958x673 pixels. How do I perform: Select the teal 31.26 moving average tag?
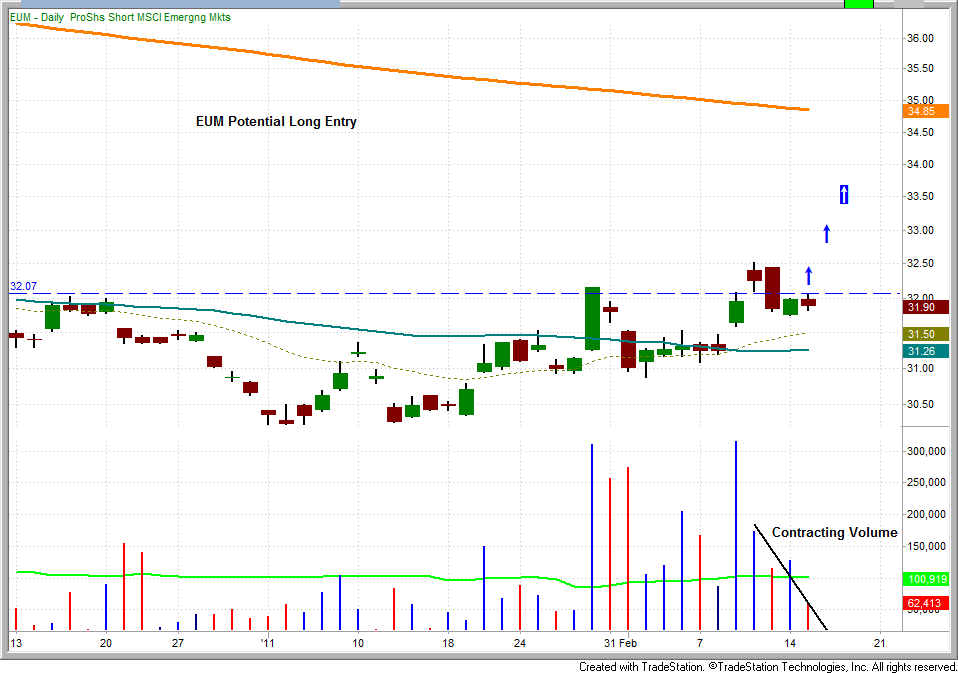click(925, 351)
